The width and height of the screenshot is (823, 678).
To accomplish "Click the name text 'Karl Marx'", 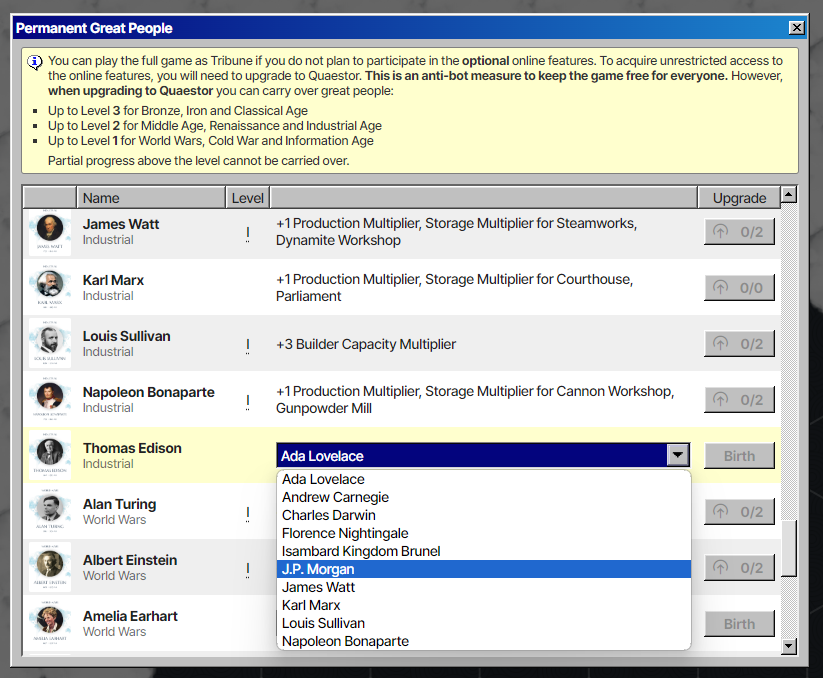I will click(x=113, y=280).
